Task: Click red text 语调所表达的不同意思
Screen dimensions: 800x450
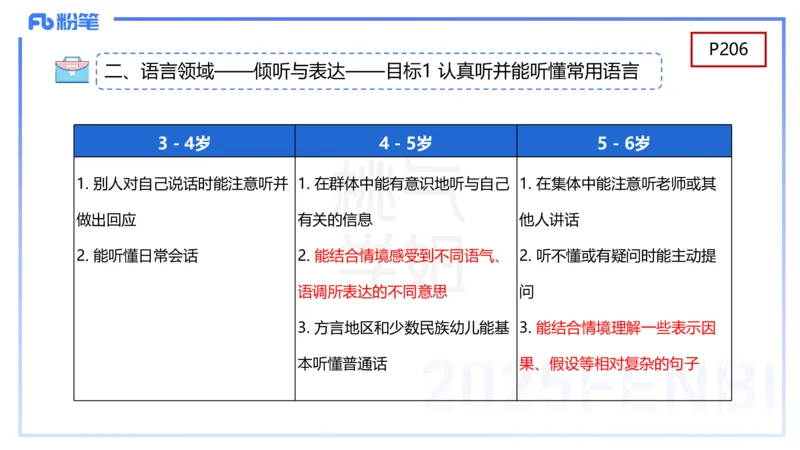Action: (372, 292)
